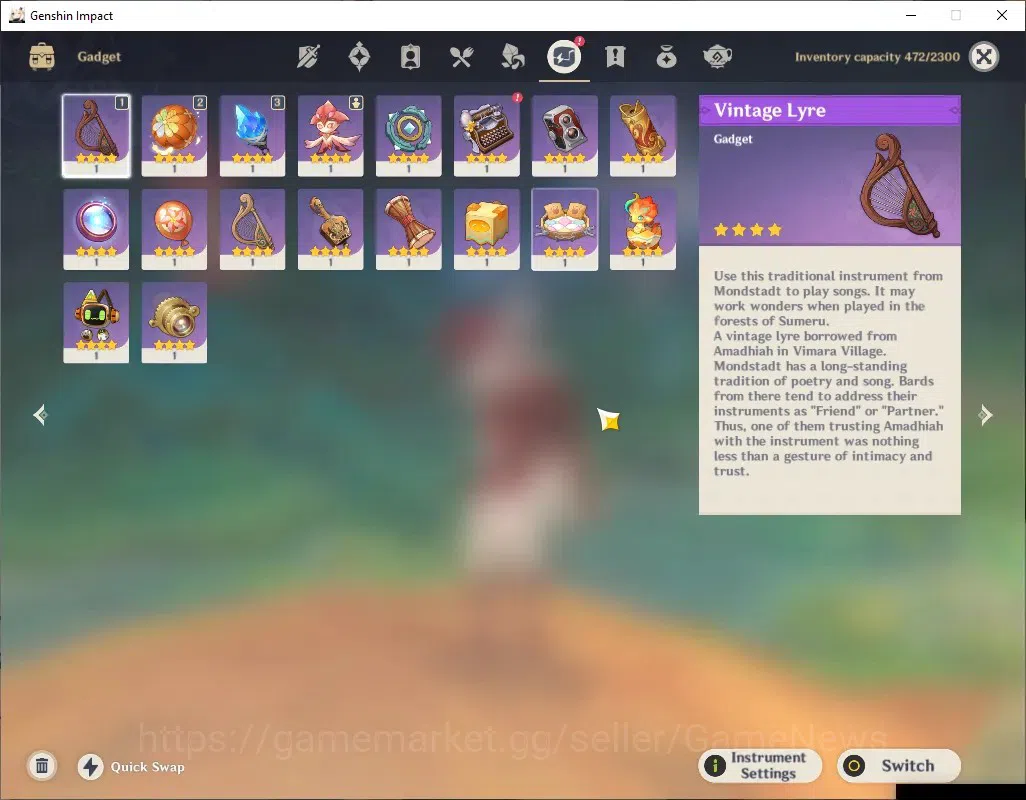Select the orange flower ball in slot 2

point(174,136)
